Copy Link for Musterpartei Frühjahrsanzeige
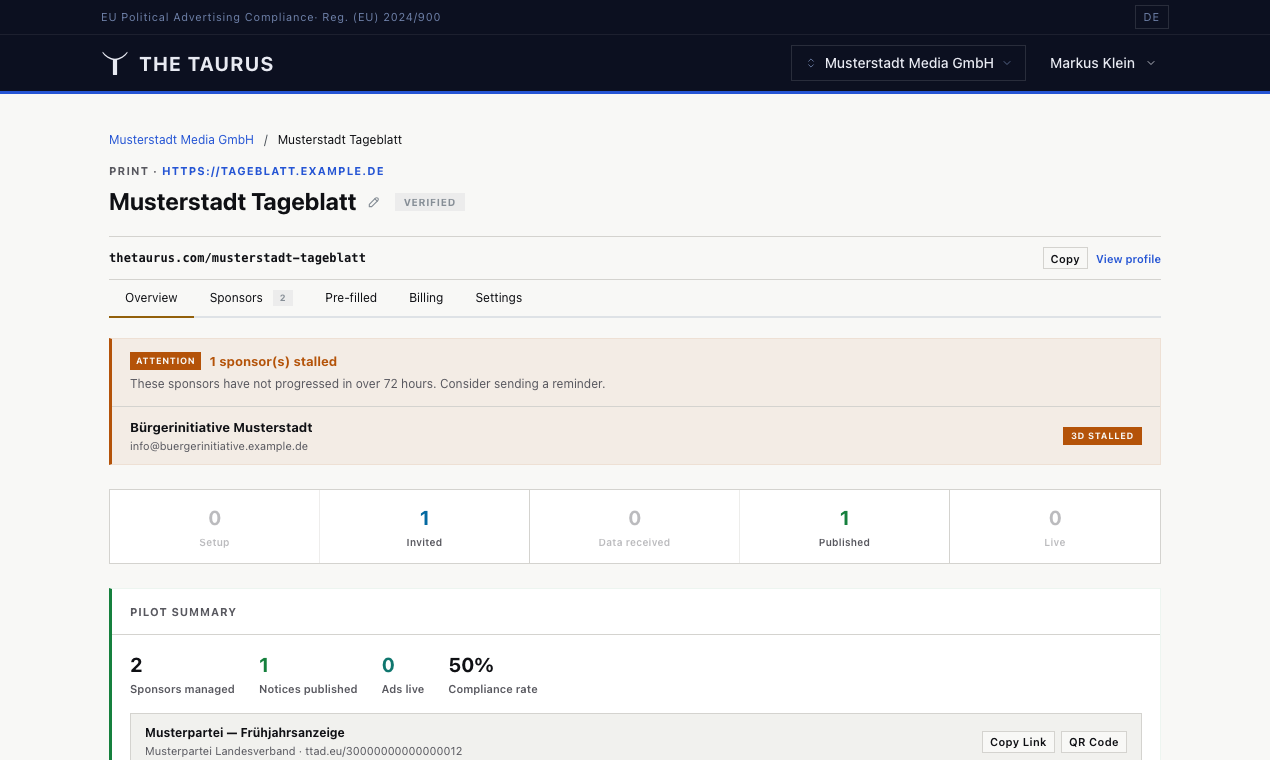This screenshot has height=760, width=1270. tap(1018, 742)
